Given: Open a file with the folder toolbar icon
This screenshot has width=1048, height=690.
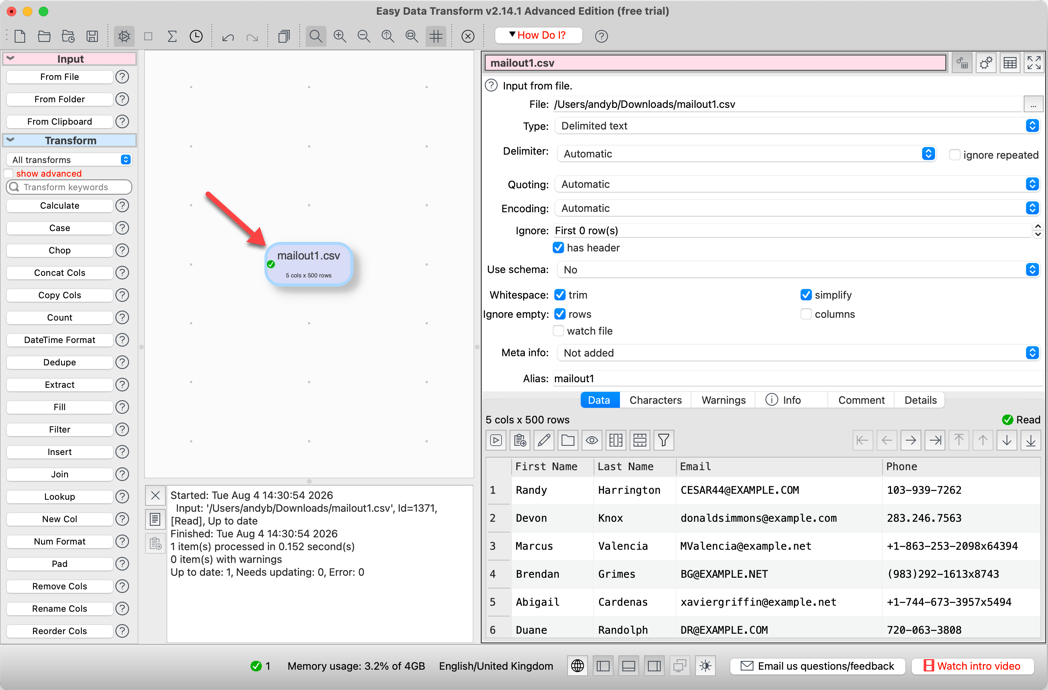Looking at the screenshot, I should pyautogui.click(x=44, y=36).
